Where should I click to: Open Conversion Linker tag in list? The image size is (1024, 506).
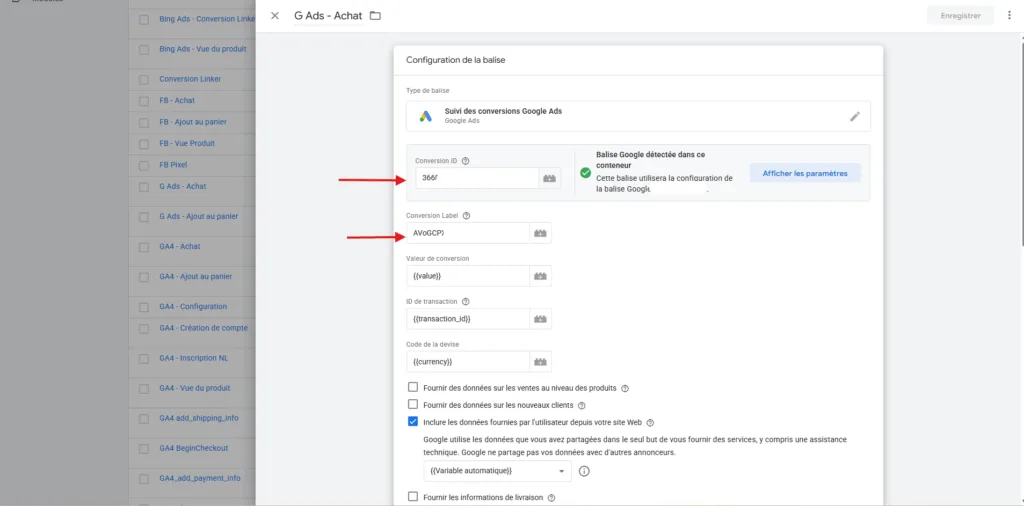pyautogui.click(x=190, y=78)
